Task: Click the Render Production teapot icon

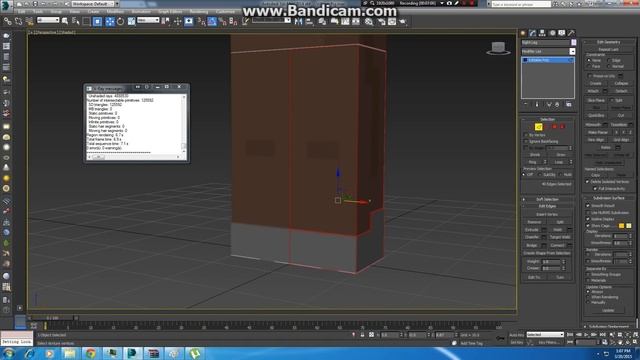Action: pos(403,21)
